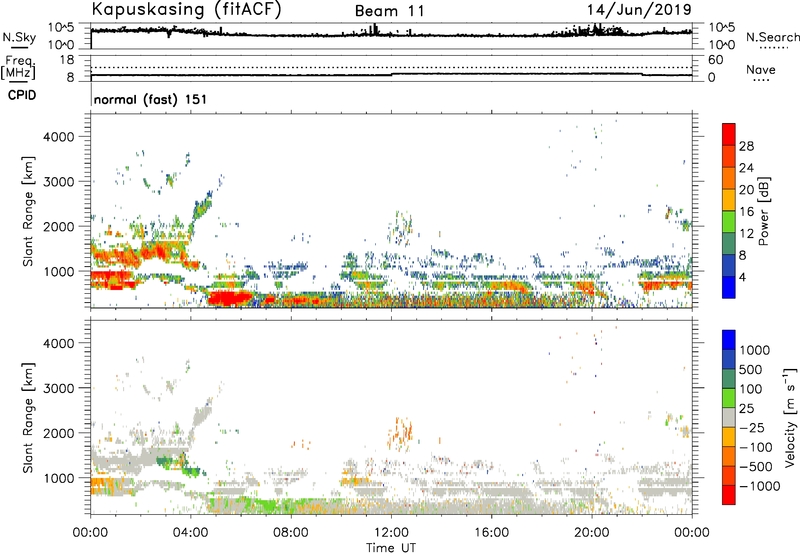
Task: Click the gray band of Velocity colorbar
Action: (729, 418)
